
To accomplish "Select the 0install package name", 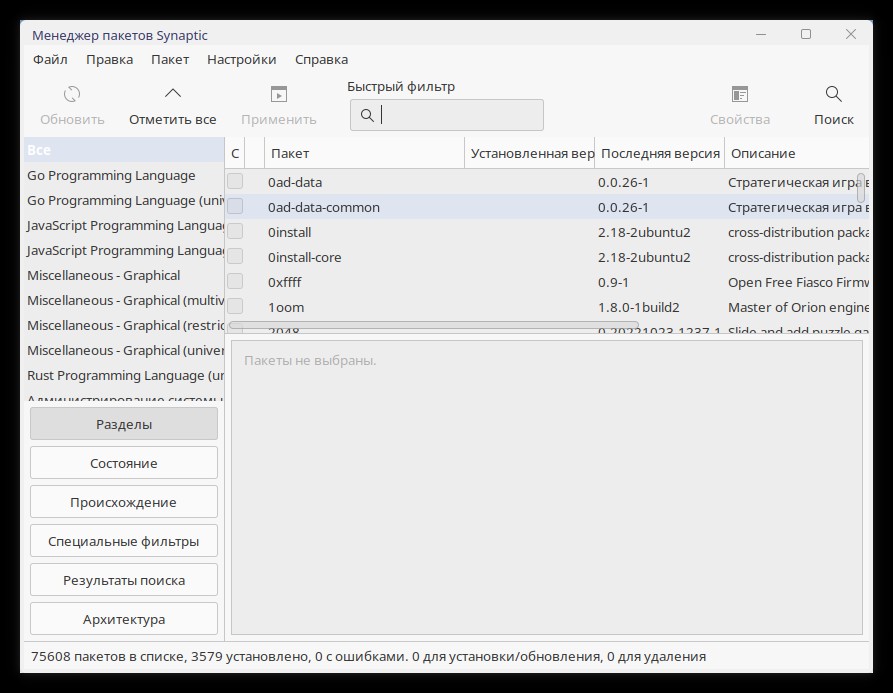I will (290, 232).
